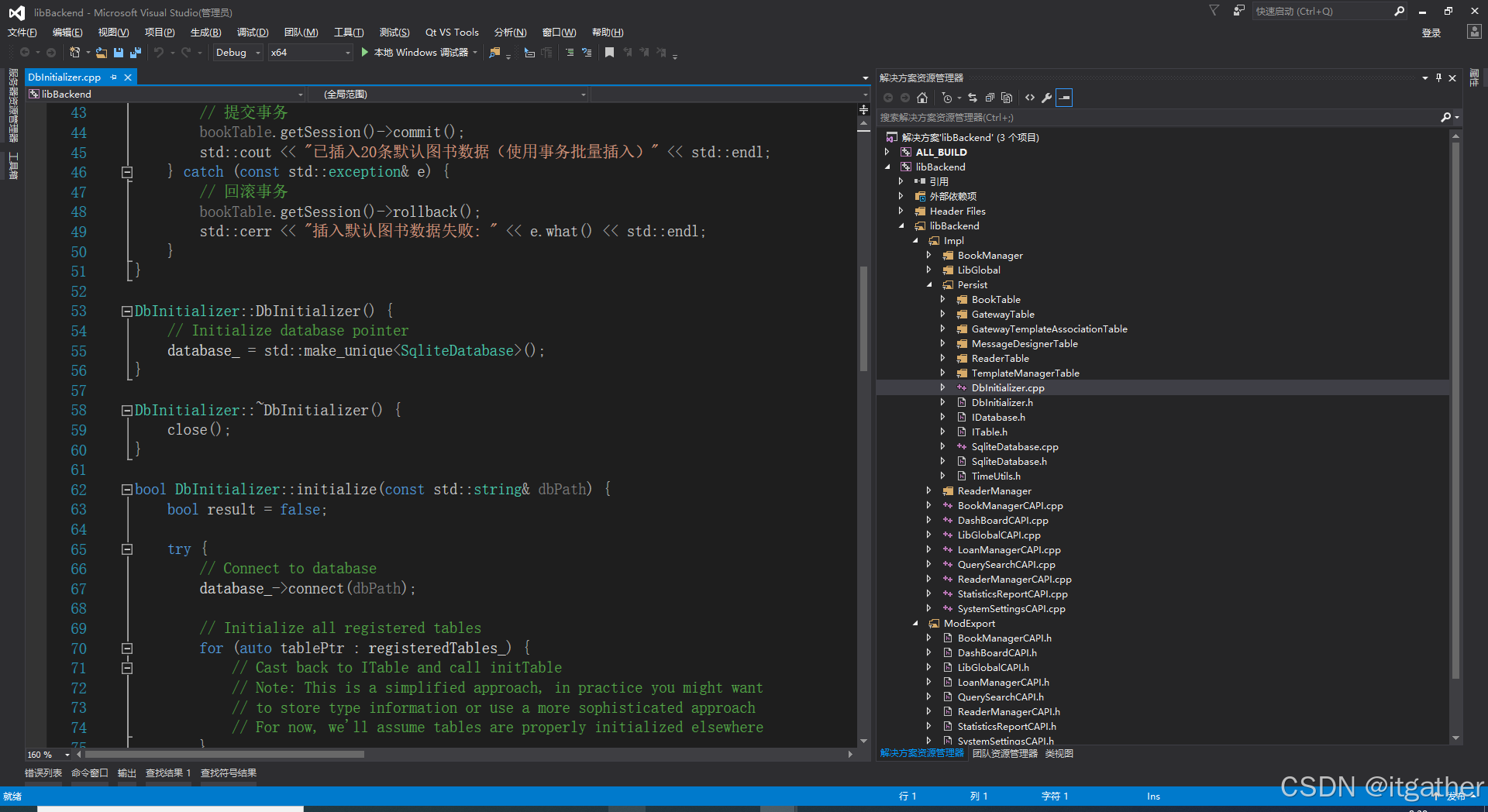
Task: Open the Qt VS Tools menu
Action: [x=452, y=33]
